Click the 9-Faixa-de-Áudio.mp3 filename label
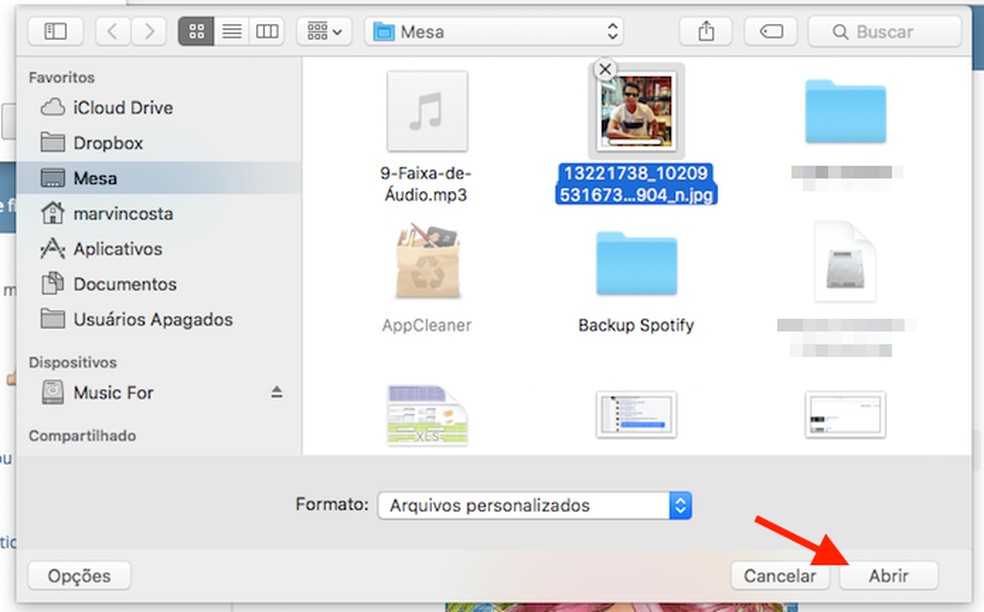Image resolution: width=984 pixels, height=612 pixels. [x=426, y=184]
